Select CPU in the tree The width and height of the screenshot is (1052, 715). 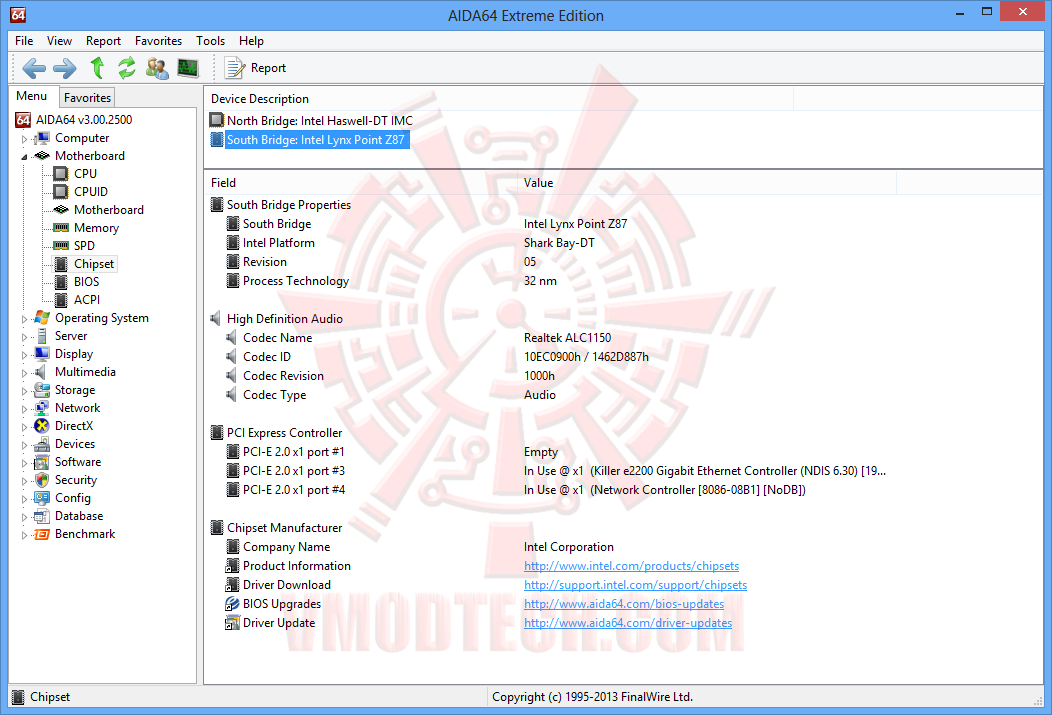click(x=85, y=174)
